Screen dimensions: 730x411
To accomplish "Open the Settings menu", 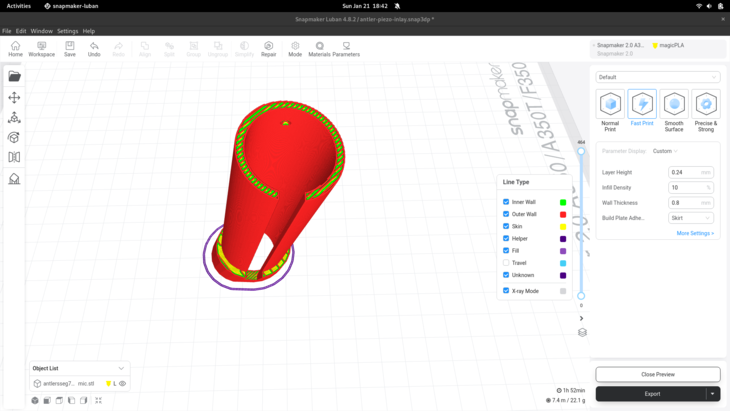I will (67, 31).
